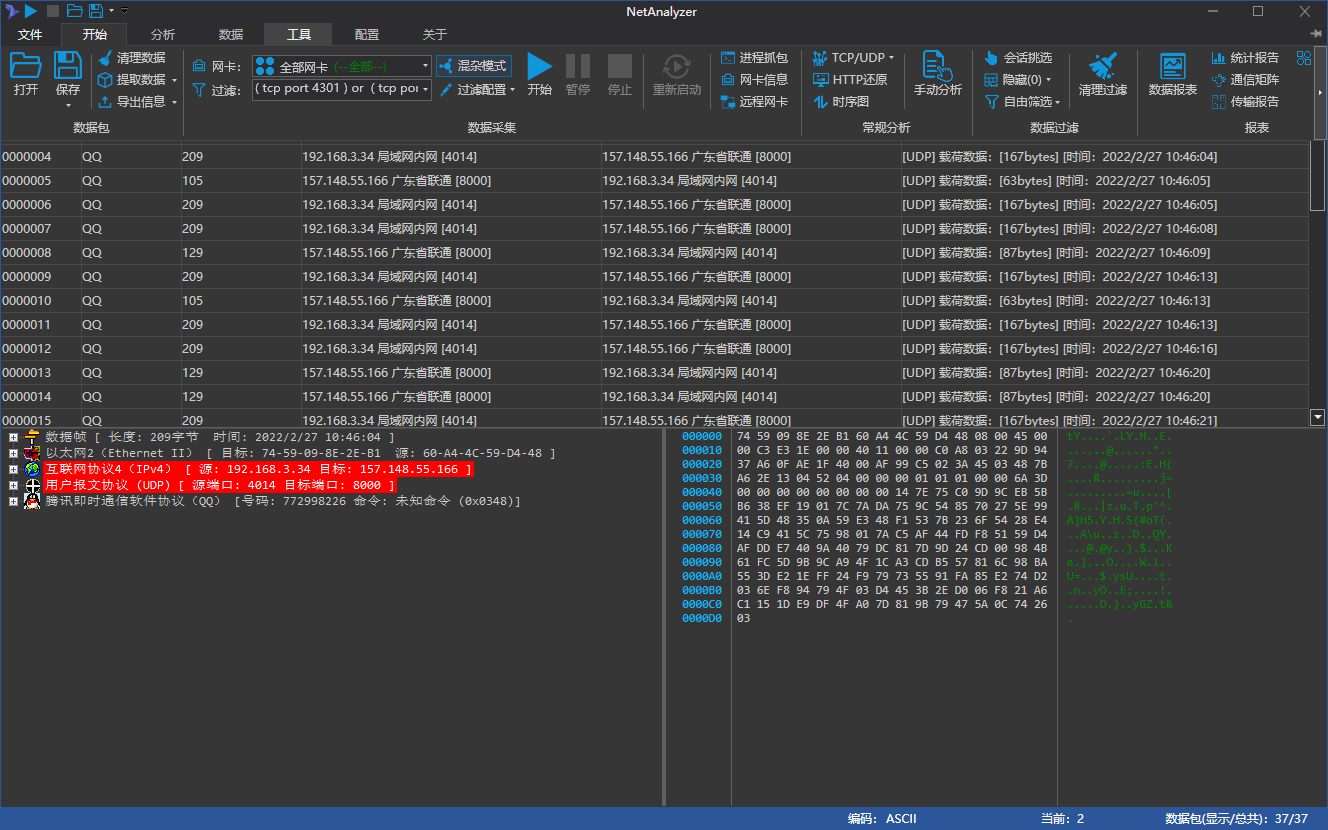Expand 互联网协议4 (IPv4) tree node

pos(13,469)
